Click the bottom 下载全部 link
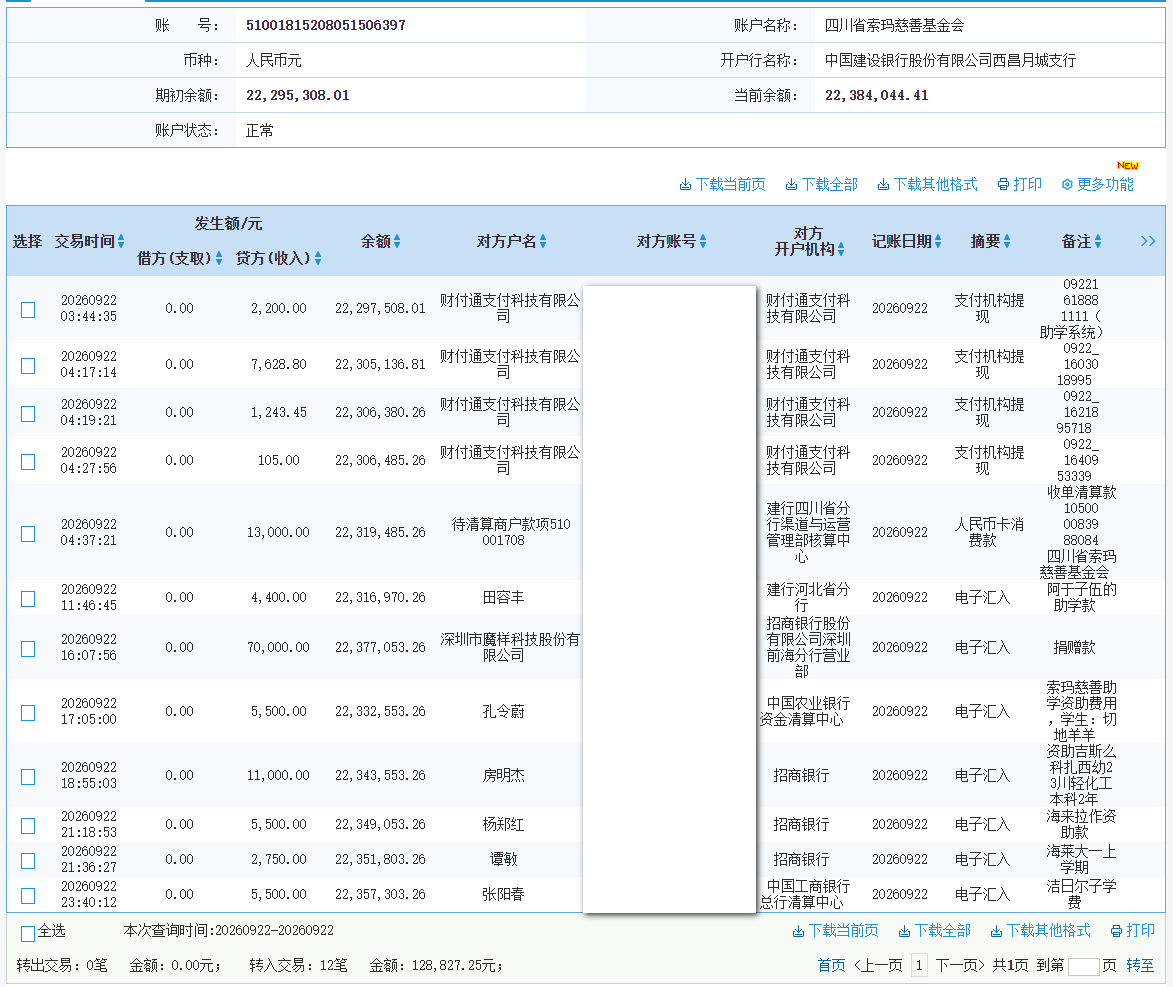The image size is (1173, 987). (934, 930)
